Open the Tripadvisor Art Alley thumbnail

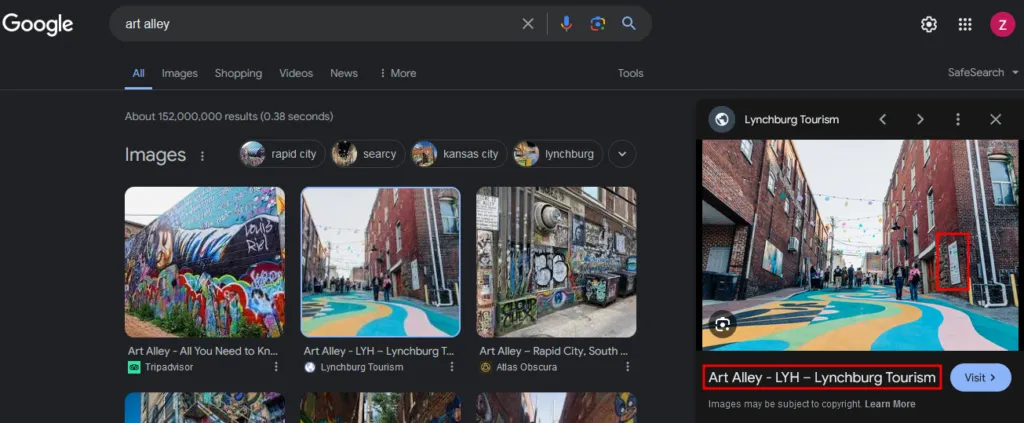(x=204, y=262)
